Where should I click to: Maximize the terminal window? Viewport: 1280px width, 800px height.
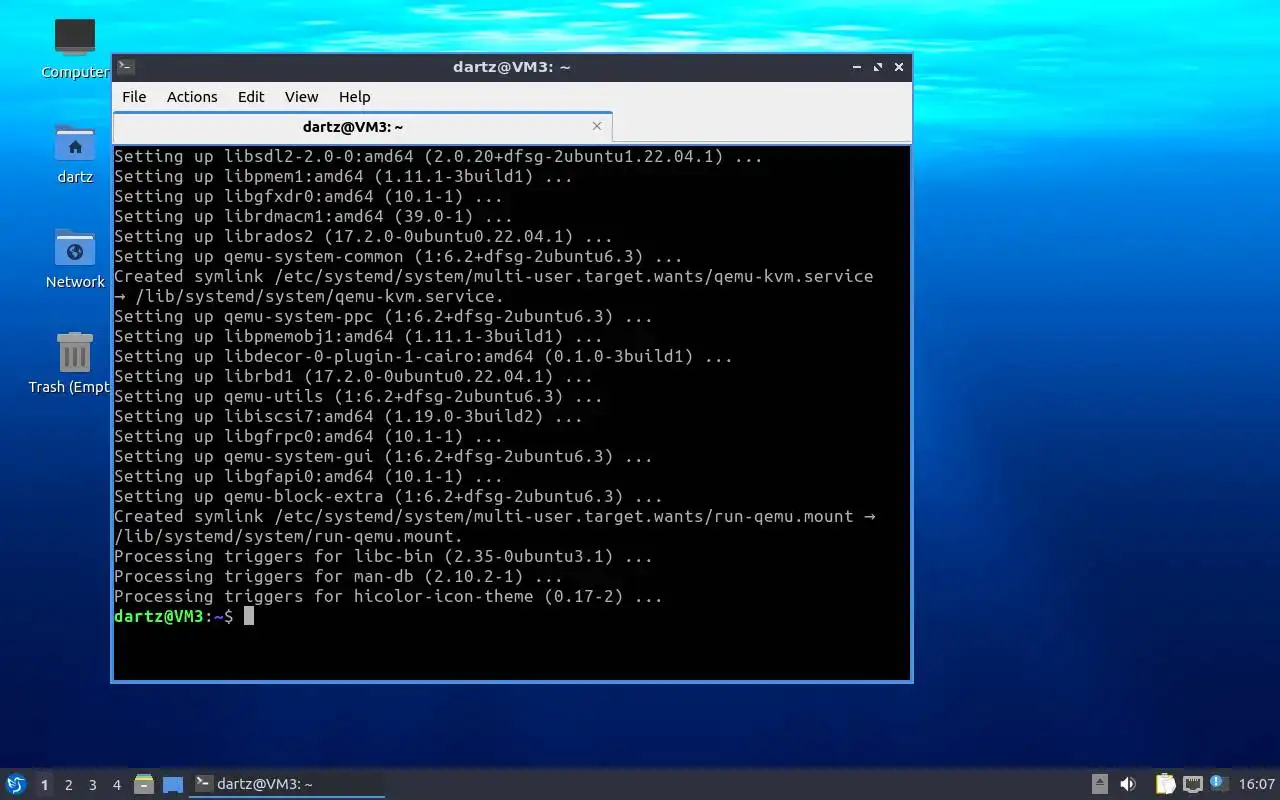878,67
